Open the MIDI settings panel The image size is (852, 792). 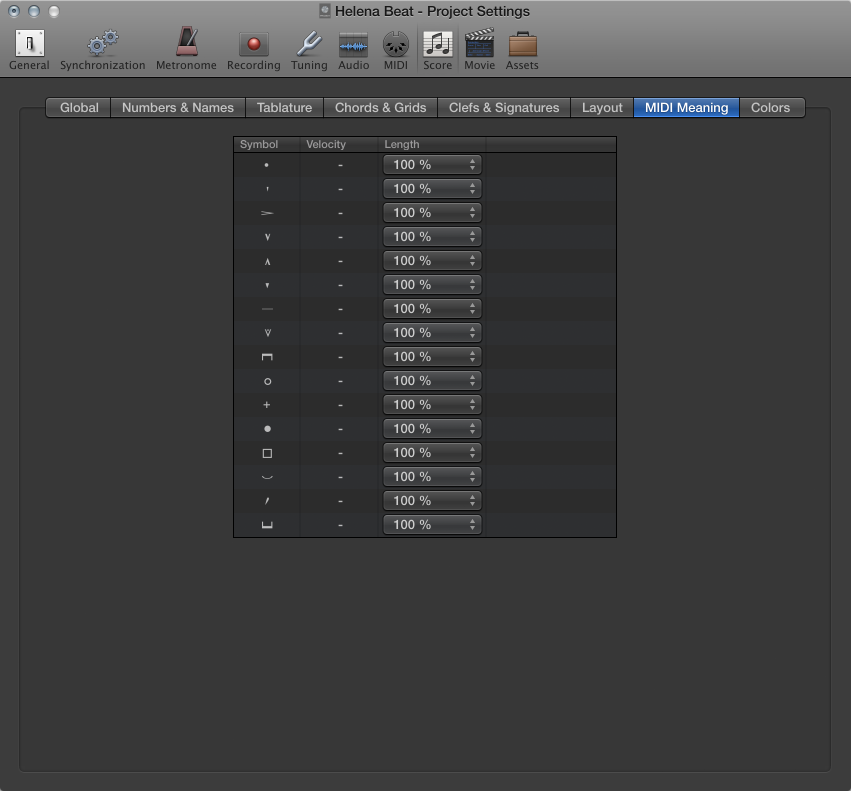click(x=395, y=45)
